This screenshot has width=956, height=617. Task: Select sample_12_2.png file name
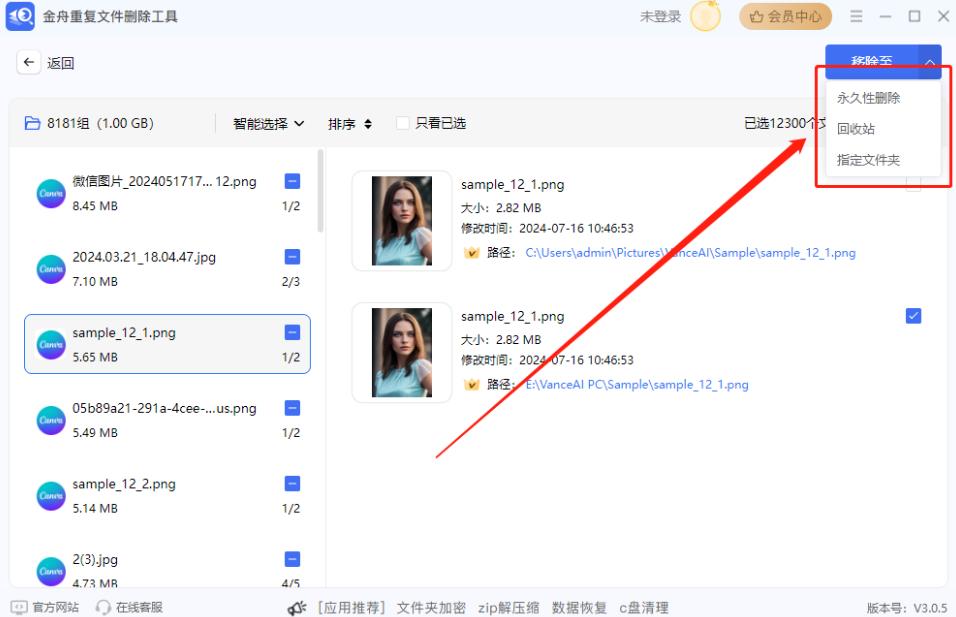click(124, 483)
